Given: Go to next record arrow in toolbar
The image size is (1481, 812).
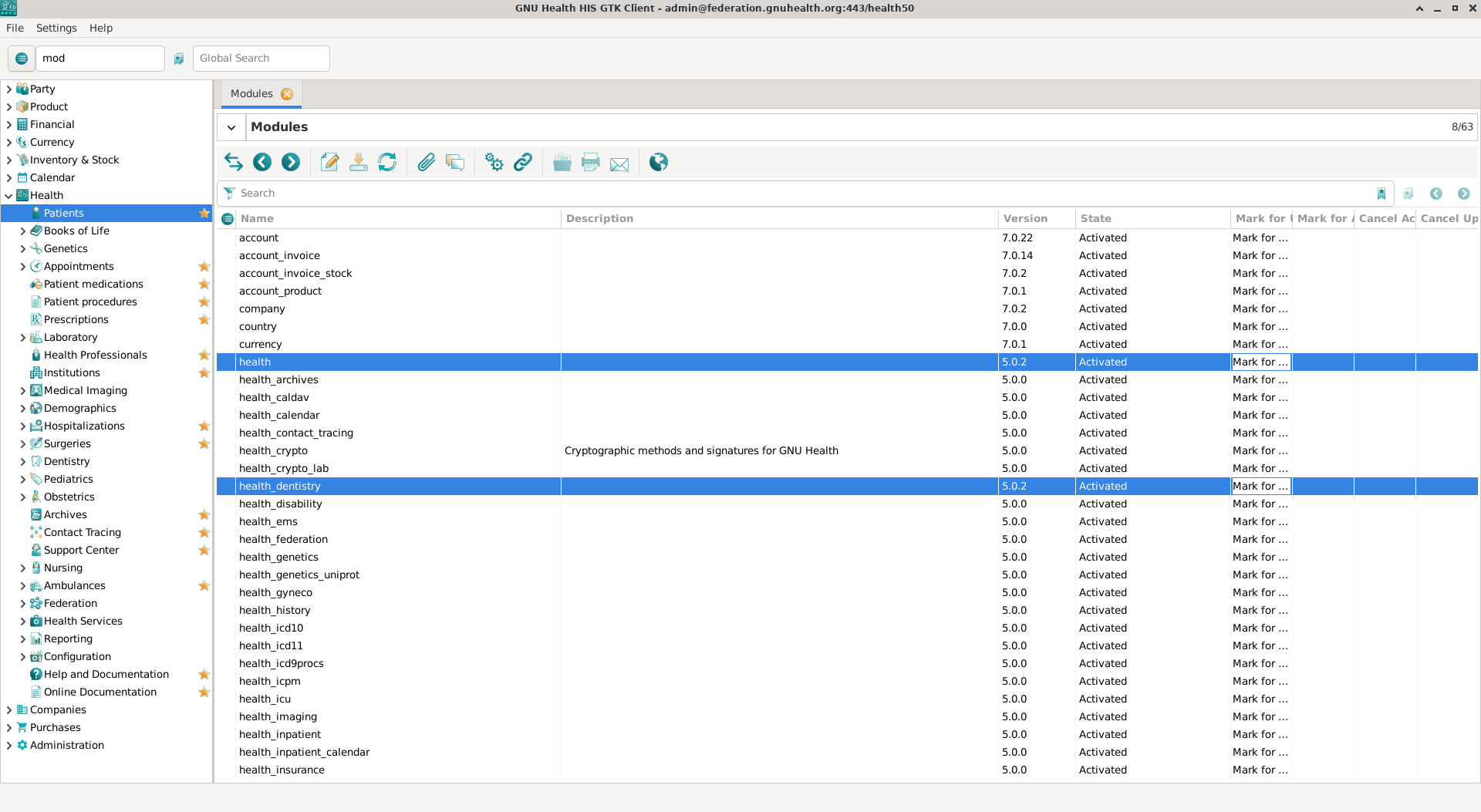Looking at the screenshot, I should (x=291, y=162).
